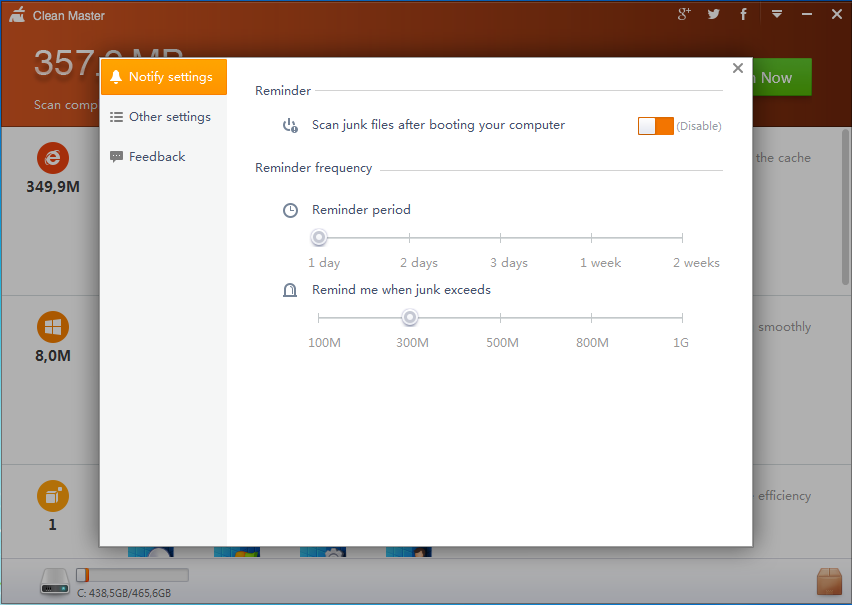Open the main menu dropdown arrow
This screenshot has width=852, height=605.
click(777, 14)
